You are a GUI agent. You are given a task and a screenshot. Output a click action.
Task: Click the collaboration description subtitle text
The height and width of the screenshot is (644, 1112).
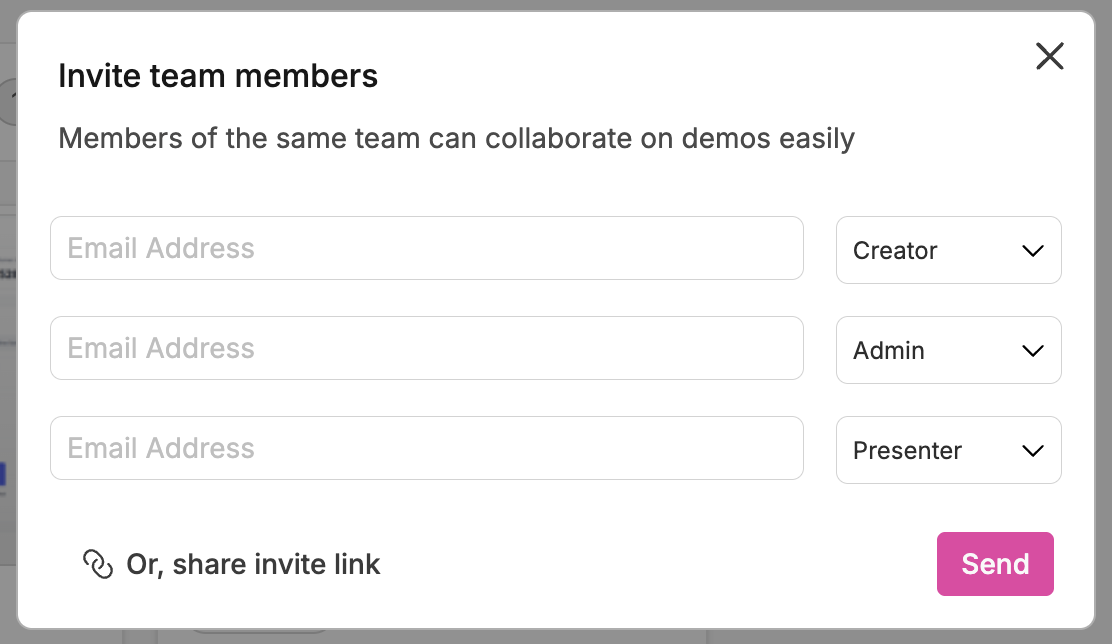(456, 138)
